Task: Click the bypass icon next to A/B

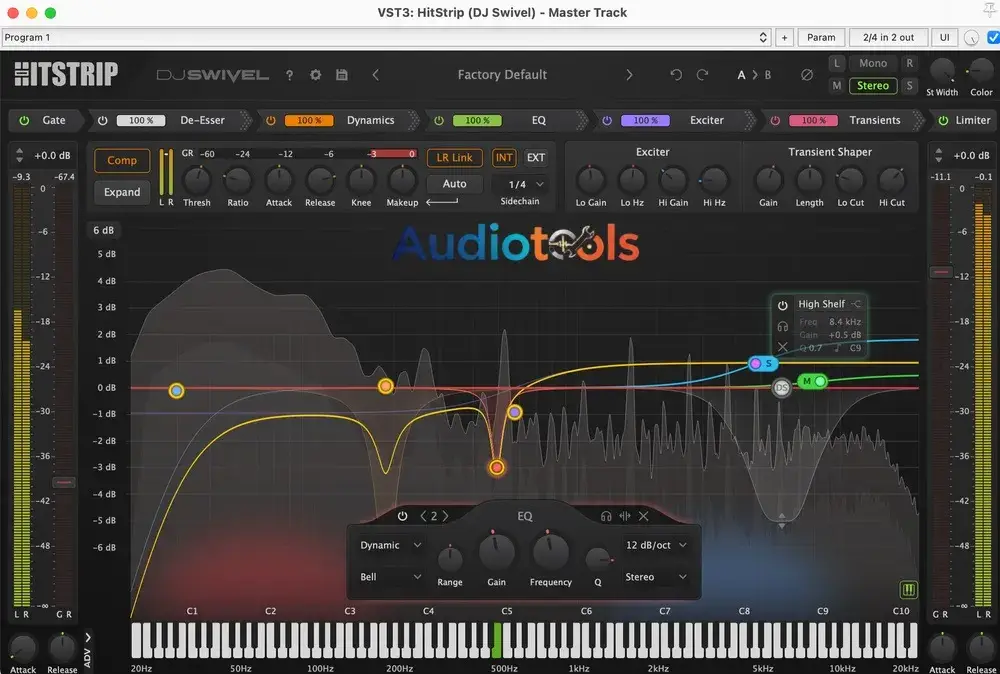Action: click(807, 75)
